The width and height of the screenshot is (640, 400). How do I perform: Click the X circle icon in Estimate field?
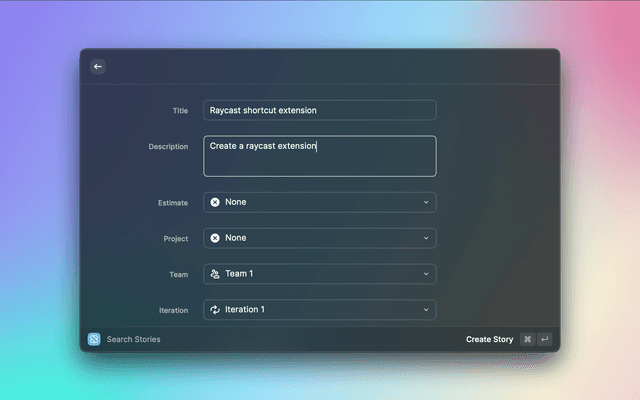(x=215, y=202)
